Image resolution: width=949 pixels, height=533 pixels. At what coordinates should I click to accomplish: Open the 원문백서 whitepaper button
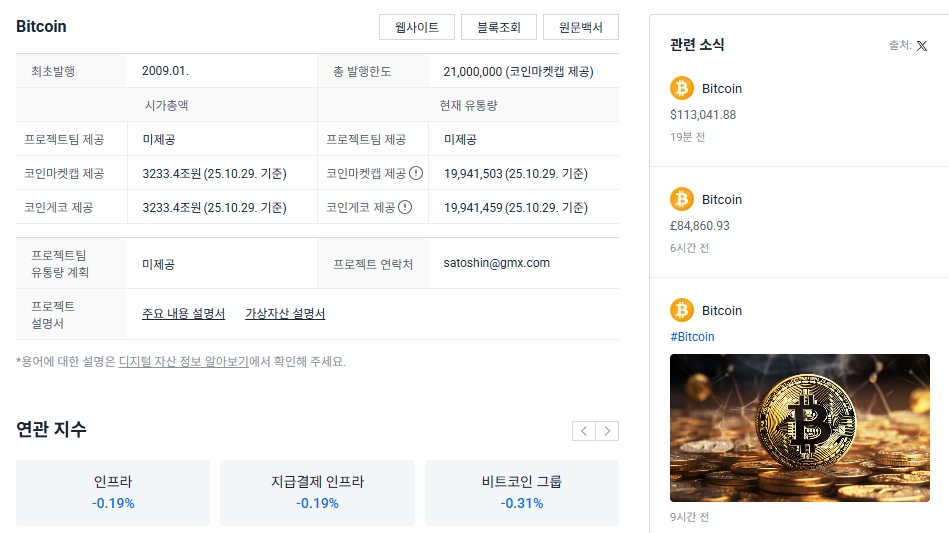tap(580, 27)
